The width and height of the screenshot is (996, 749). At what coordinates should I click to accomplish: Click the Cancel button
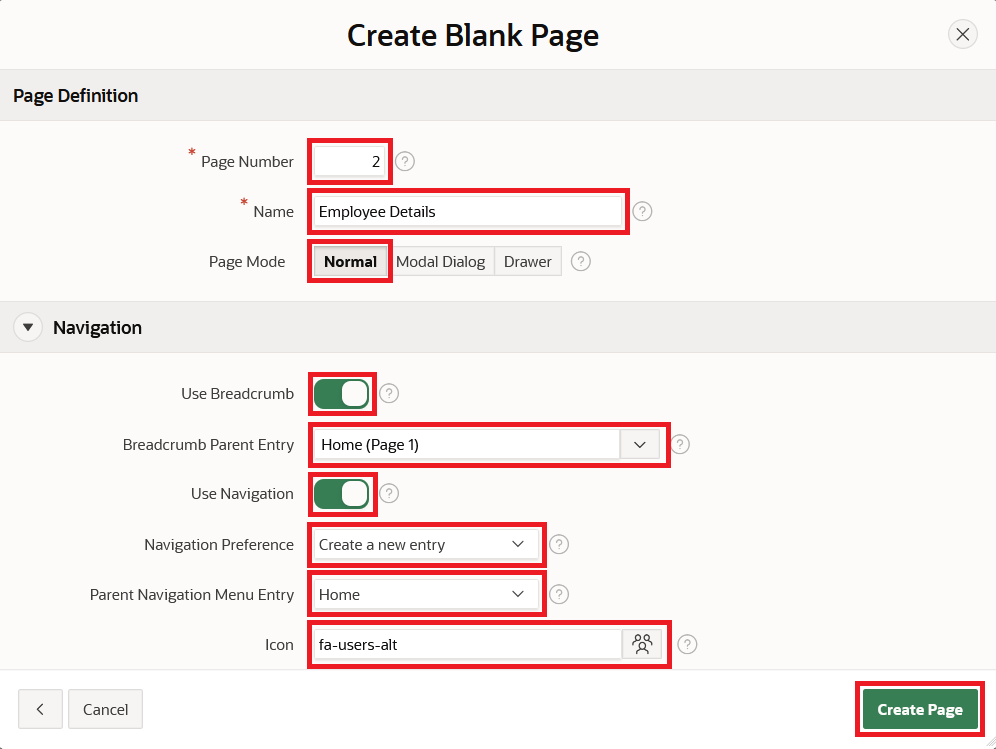105,709
